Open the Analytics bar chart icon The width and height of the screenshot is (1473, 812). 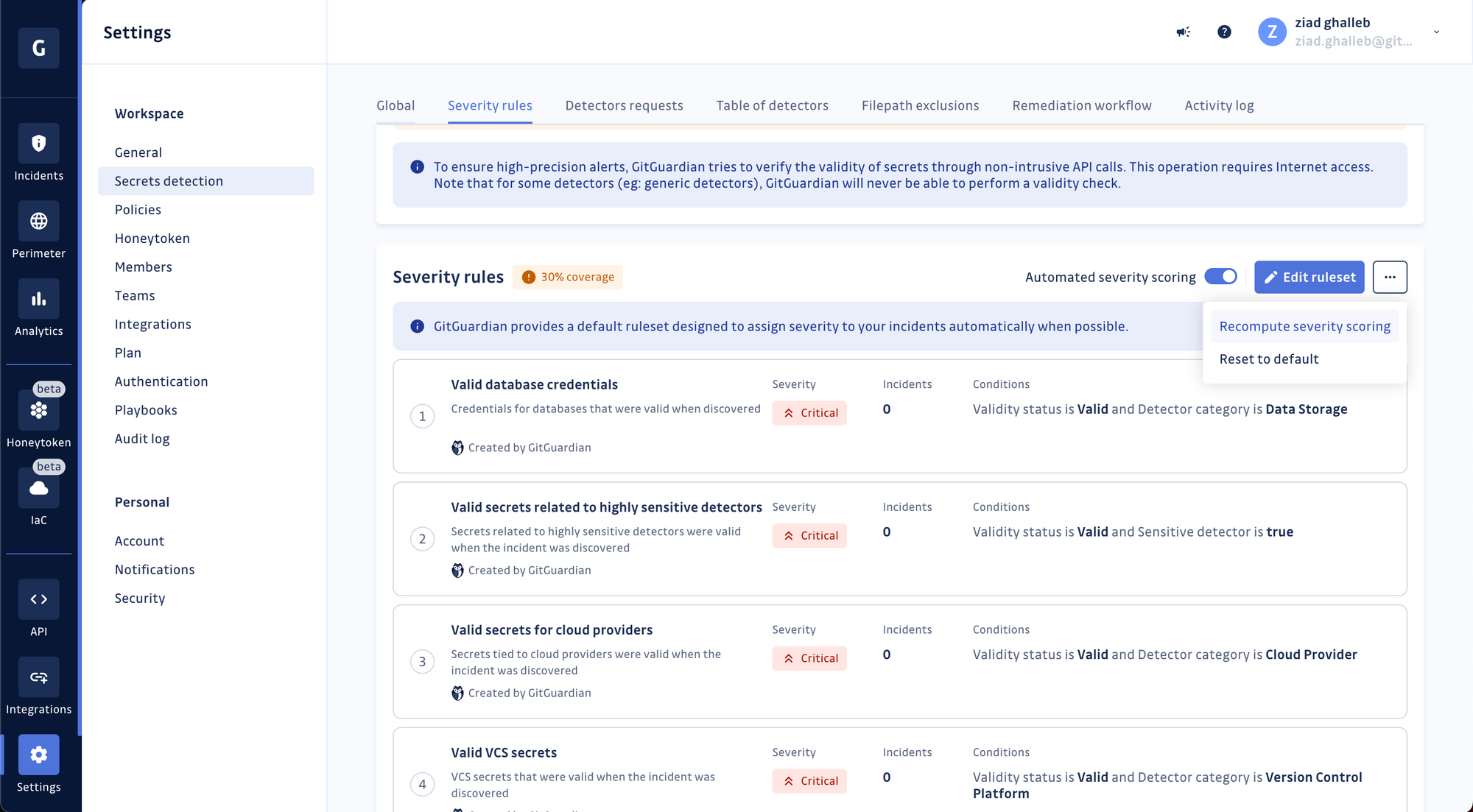click(38, 299)
